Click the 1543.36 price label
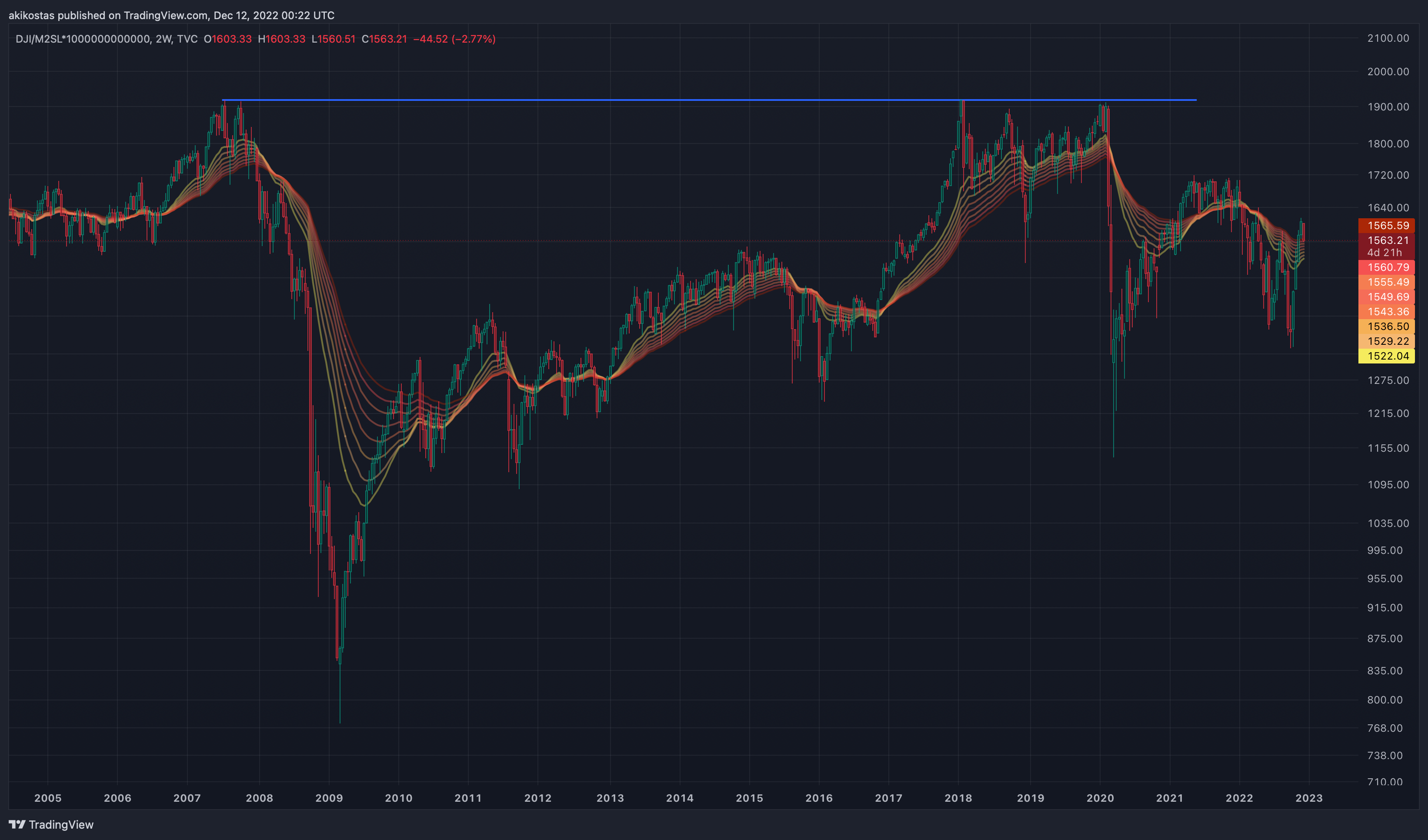 (x=1387, y=312)
